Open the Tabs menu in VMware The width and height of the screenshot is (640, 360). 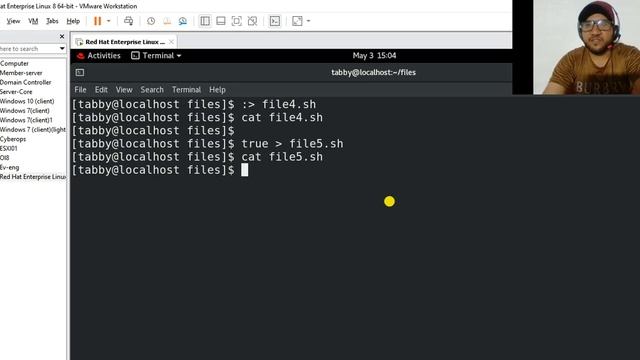click(52, 21)
